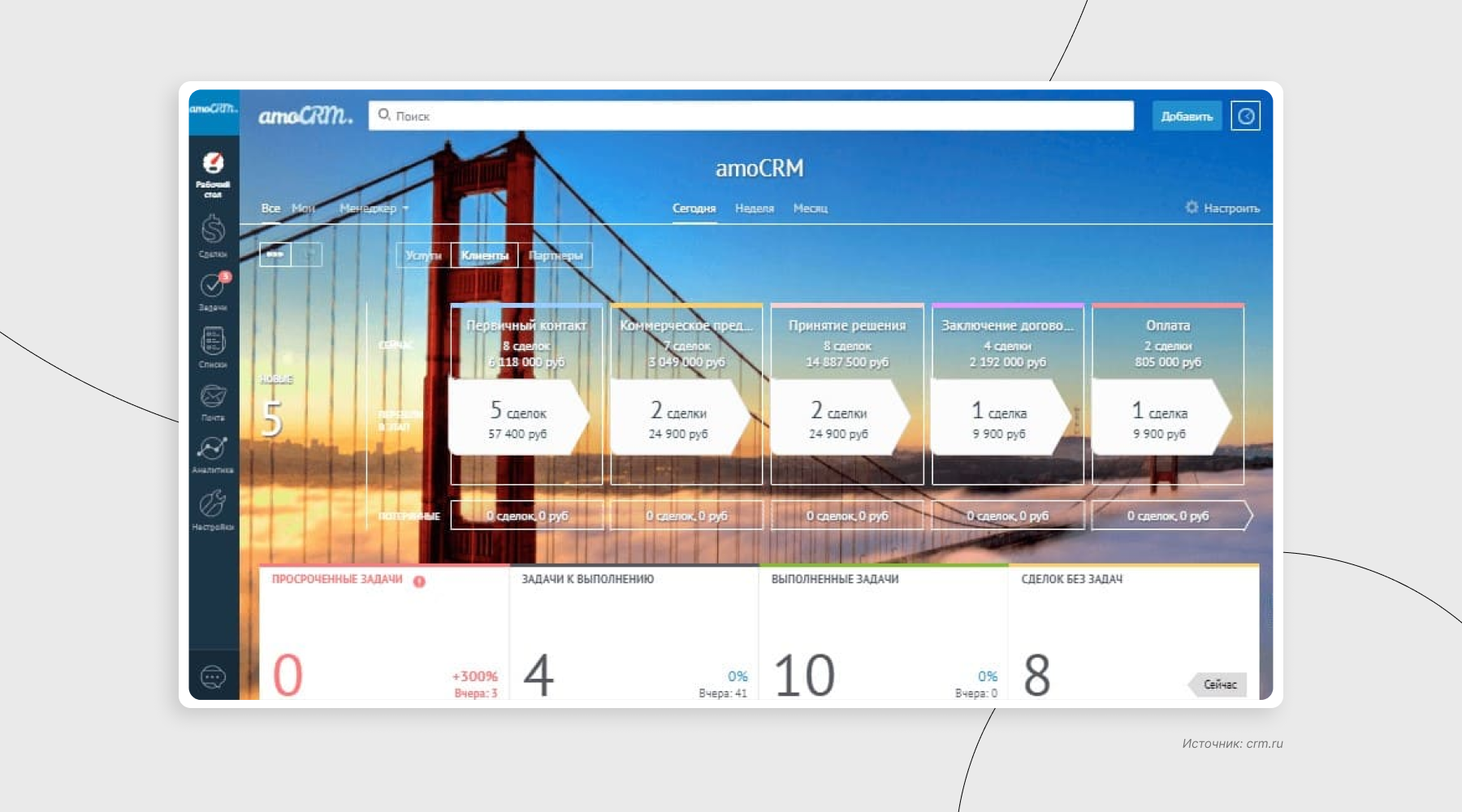Click the large amoCRM logo beside search
The height and width of the screenshot is (812, 1462).
[x=305, y=116]
